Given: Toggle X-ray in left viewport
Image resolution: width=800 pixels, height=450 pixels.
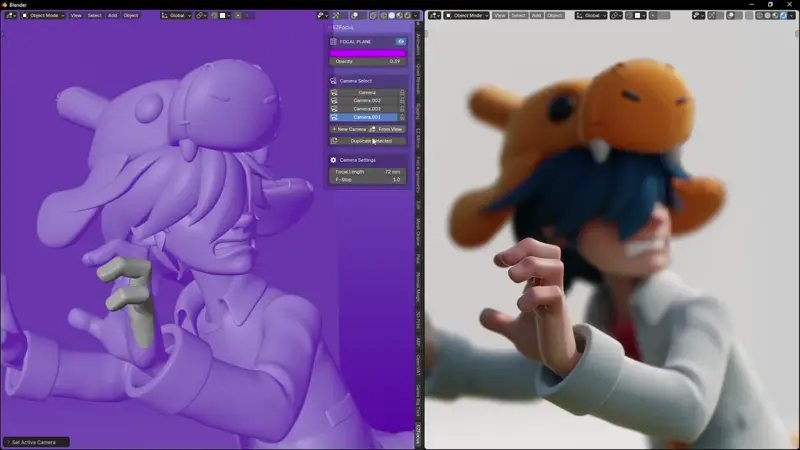Looking at the screenshot, I should pos(373,15).
